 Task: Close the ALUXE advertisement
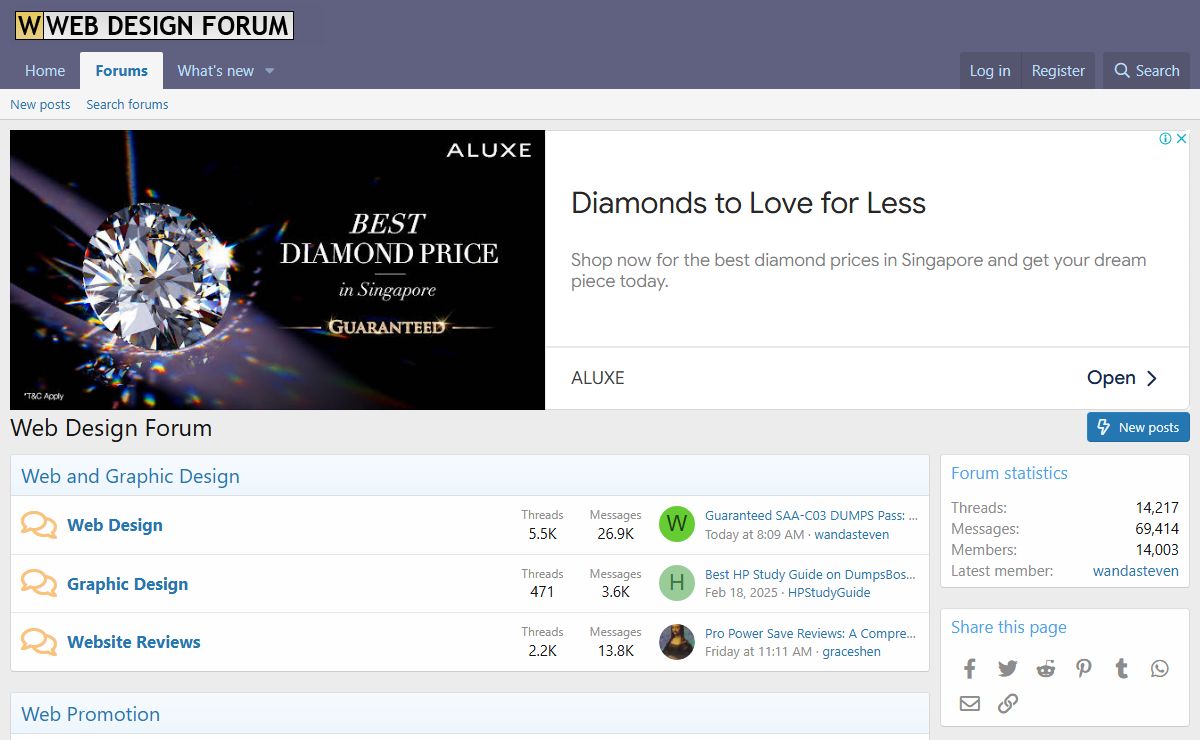click(x=1181, y=139)
